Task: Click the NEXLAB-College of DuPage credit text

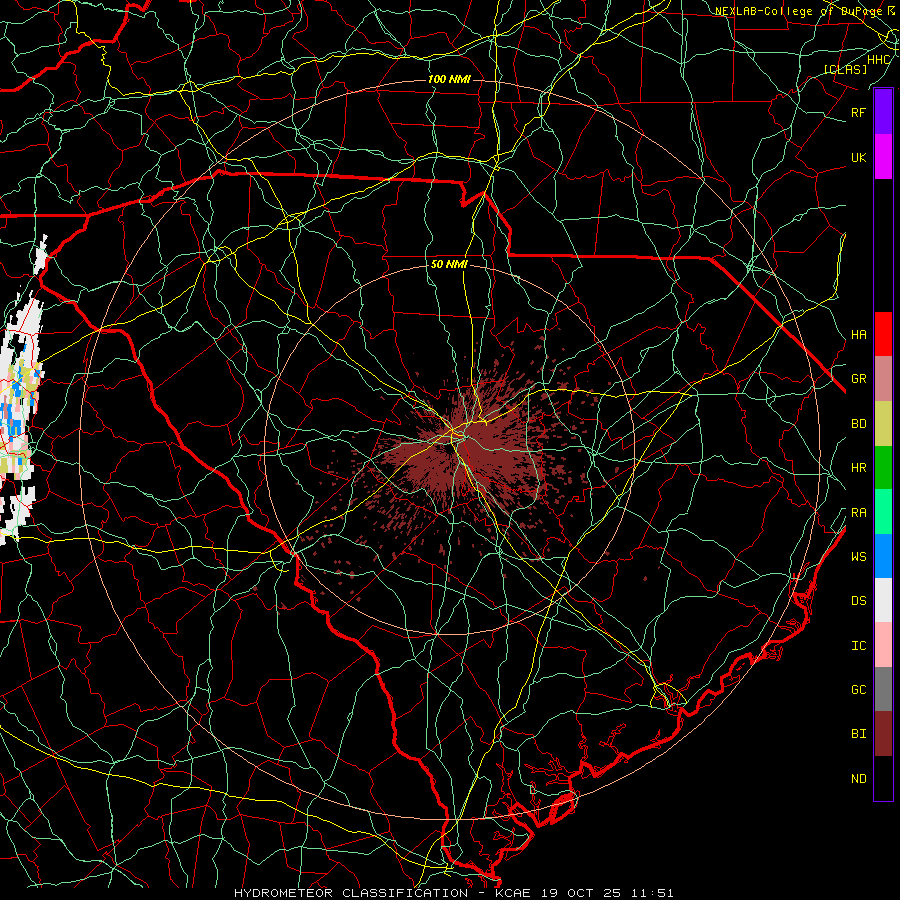Action: tap(799, 11)
